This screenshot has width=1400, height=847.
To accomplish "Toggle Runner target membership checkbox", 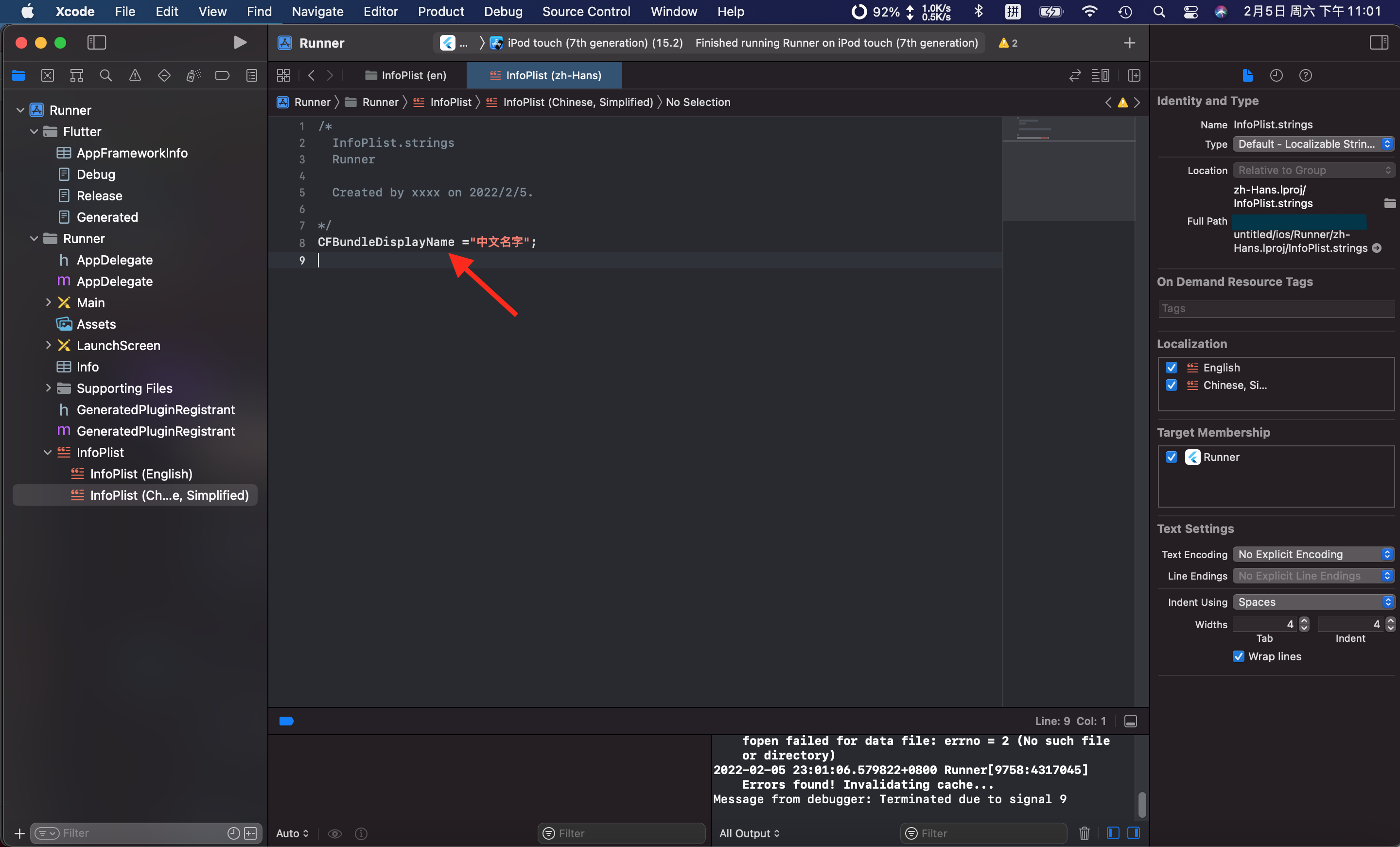I will tap(1171, 457).
